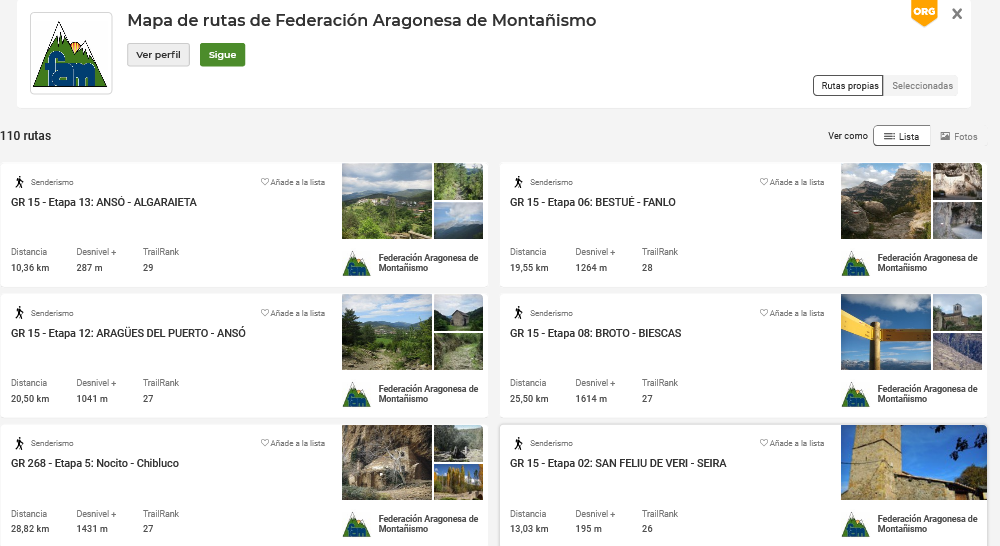
Task: Click author logo on San Feliu de Veri card
Action: 855,524
